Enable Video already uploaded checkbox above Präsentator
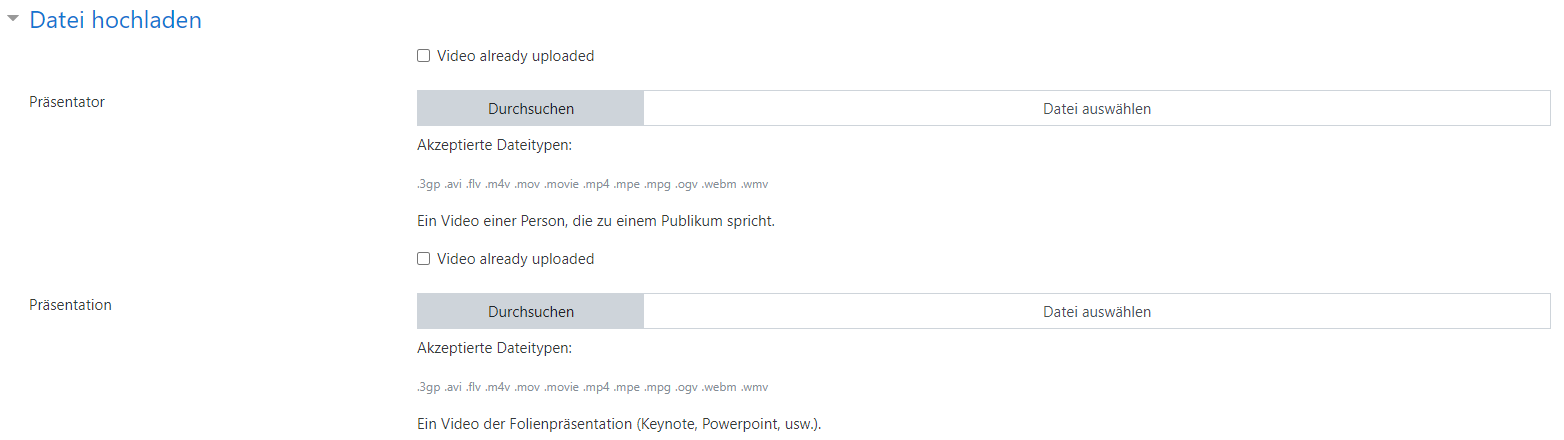The width and height of the screenshot is (1564, 440). pos(424,56)
